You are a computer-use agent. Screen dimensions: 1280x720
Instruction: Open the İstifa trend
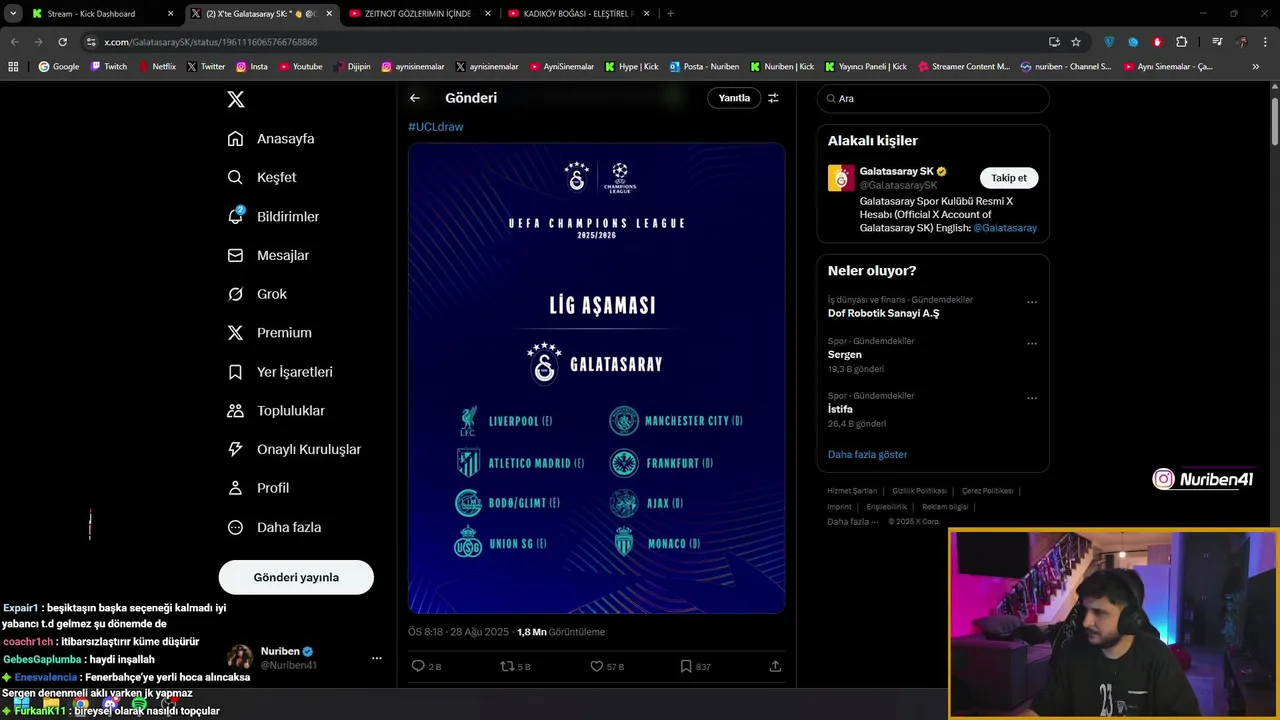click(840, 409)
